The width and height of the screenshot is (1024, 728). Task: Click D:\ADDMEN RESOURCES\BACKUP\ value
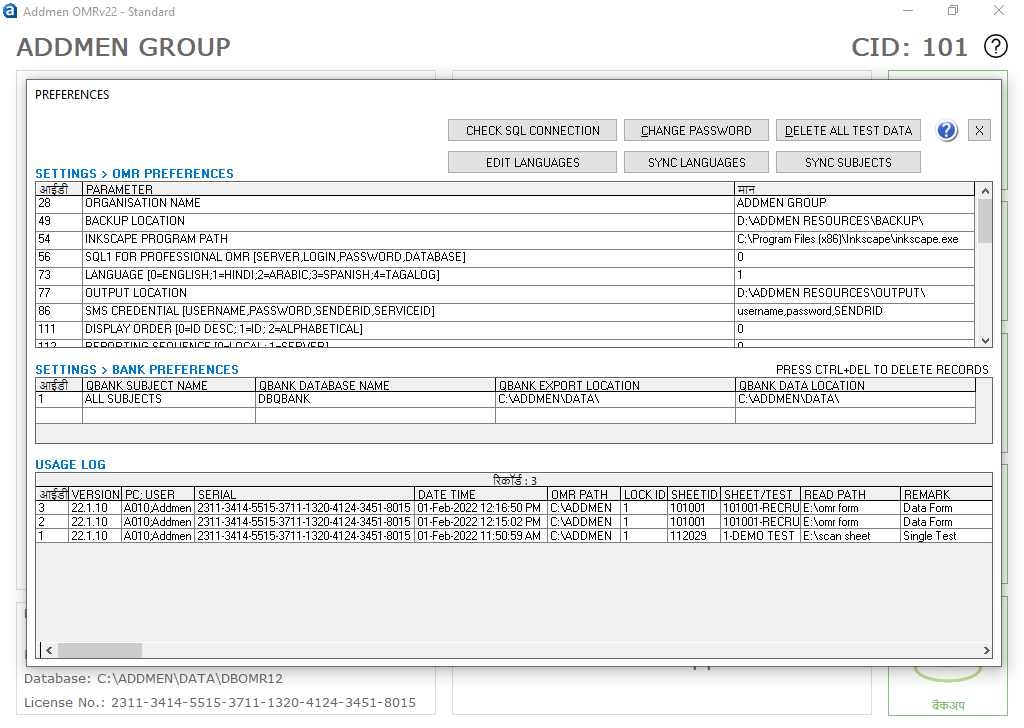(x=854, y=221)
